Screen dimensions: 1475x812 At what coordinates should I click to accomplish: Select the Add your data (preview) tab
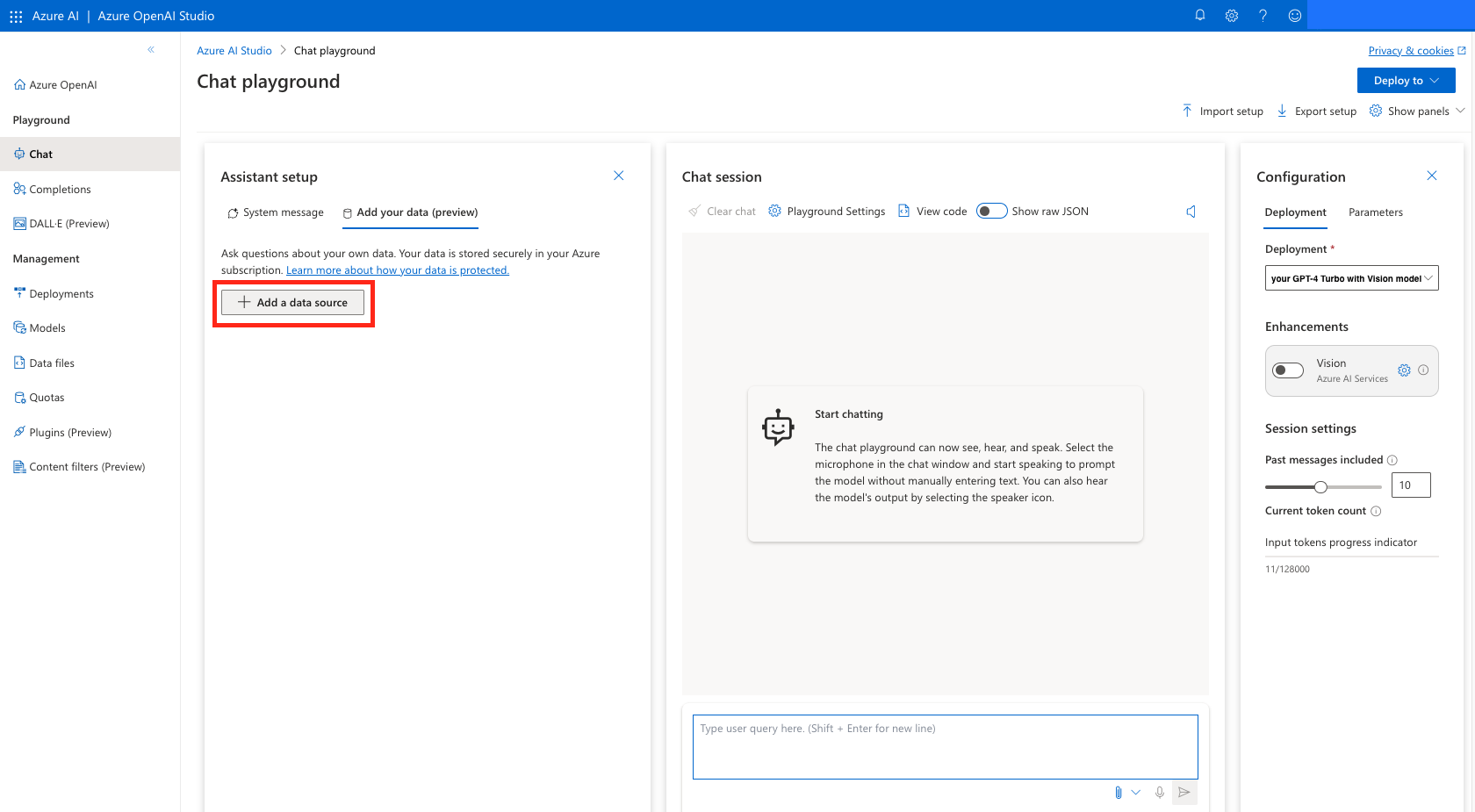pos(410,212)
